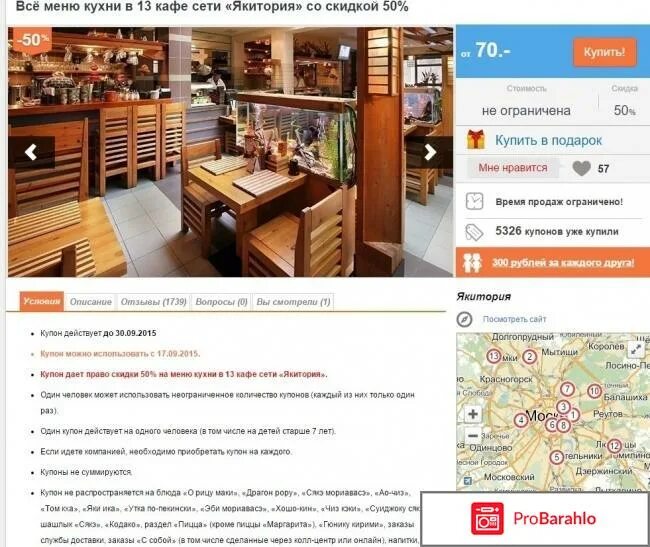Image resolution: width=650 pixels, height=547 pixels.
Task: Click the orange Купить! button
Action: (x=604, y=52)
